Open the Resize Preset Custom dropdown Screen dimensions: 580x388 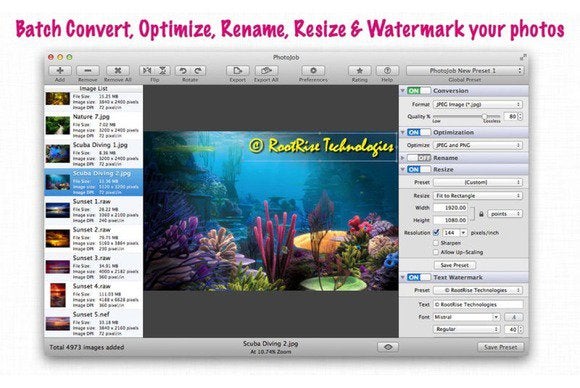(478, 182)
